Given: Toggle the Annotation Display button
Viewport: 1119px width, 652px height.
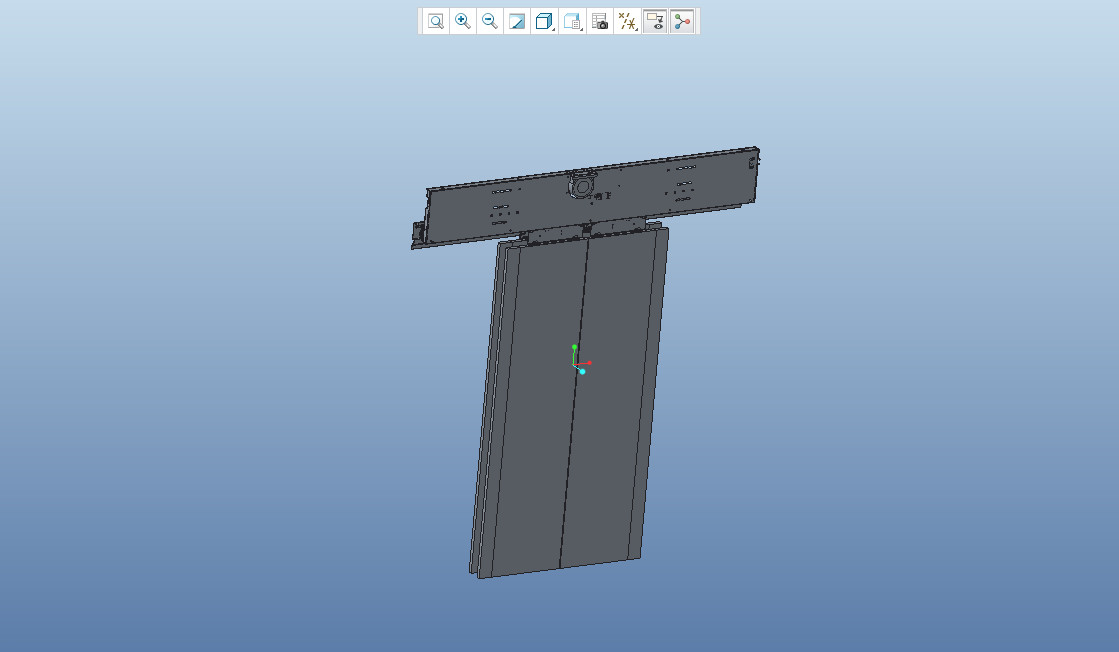Looking at the screenshot, I should [654, 21].
